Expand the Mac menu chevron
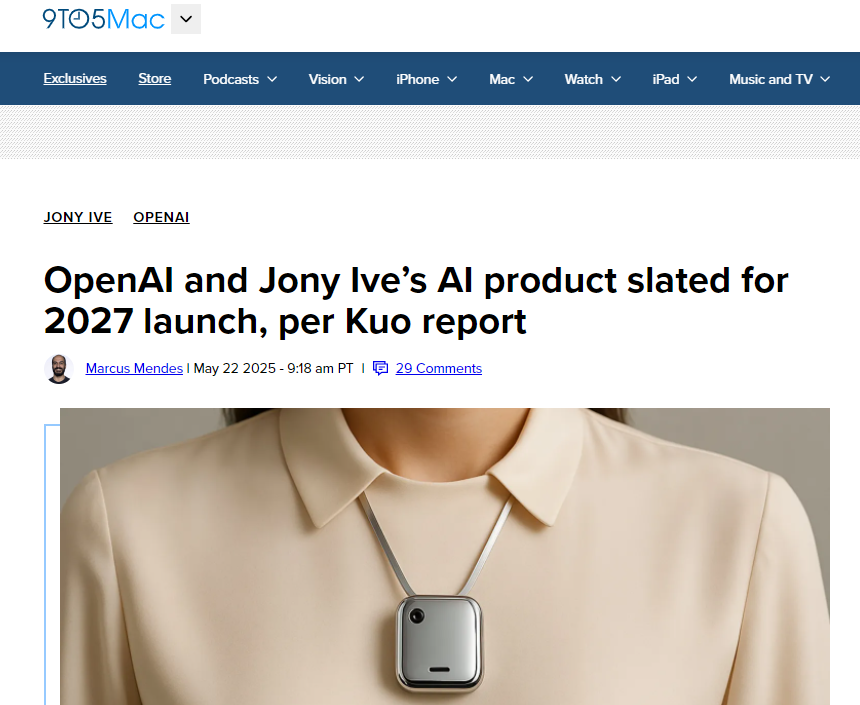The height and width of the screenshot is (705, 860). point(528,80)
